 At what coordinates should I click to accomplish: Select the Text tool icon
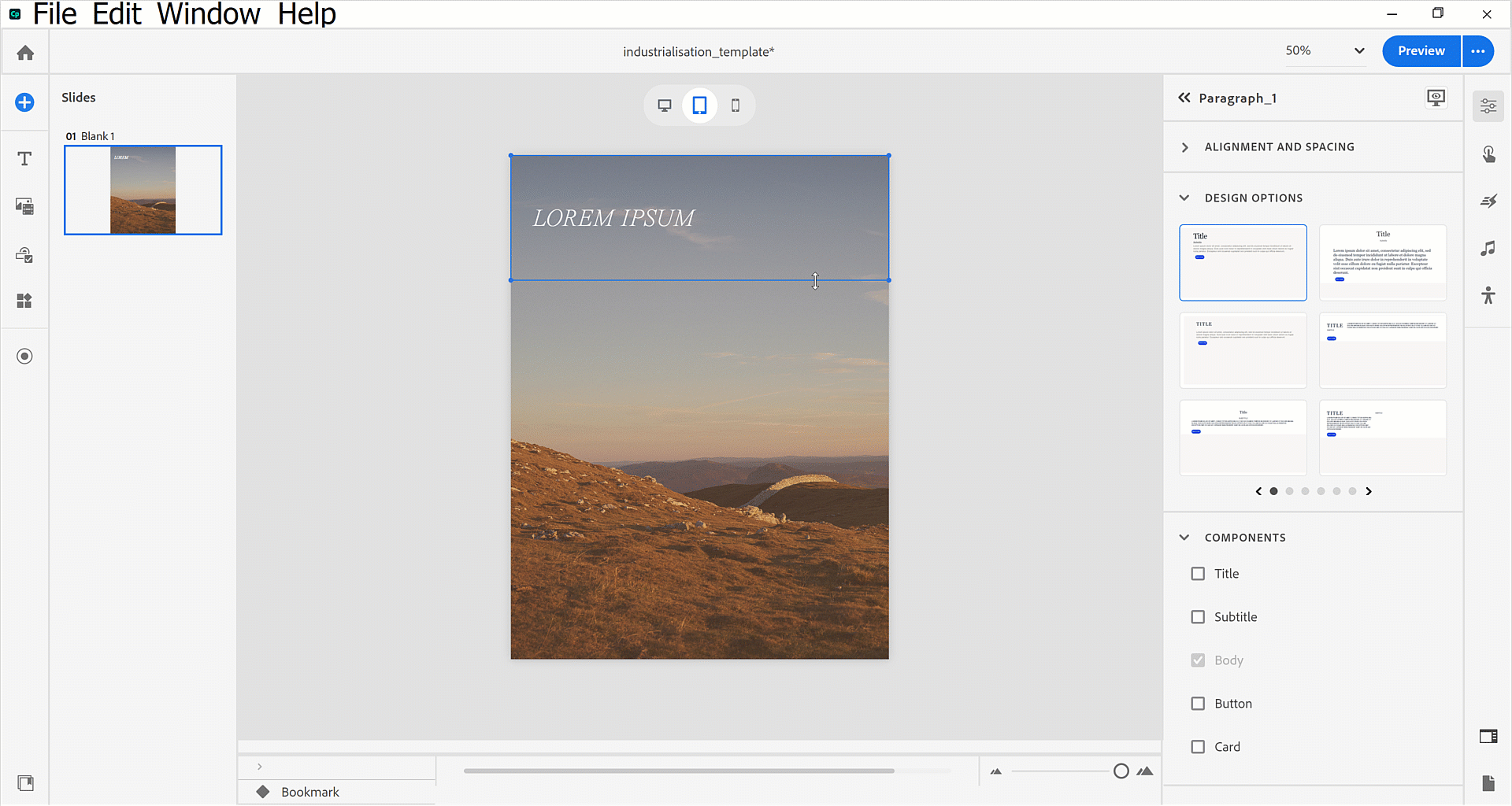[x=24, y=159]
